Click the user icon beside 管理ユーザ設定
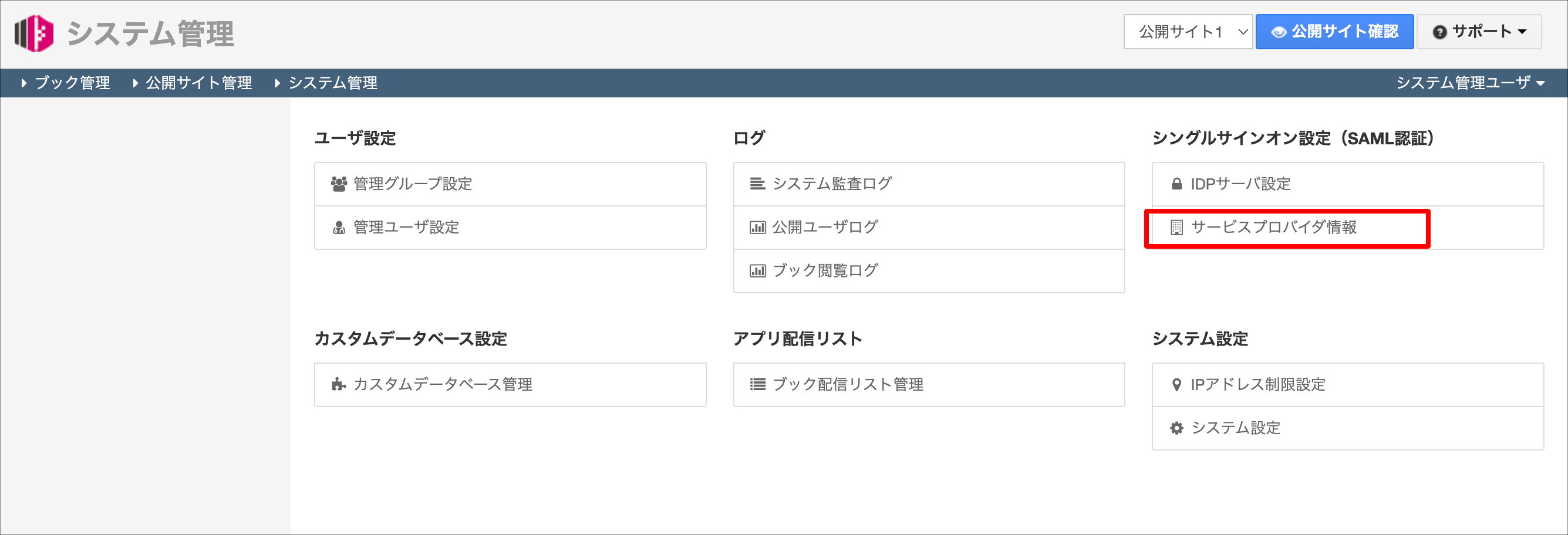Screen dimensions: 1568x535 339,228
